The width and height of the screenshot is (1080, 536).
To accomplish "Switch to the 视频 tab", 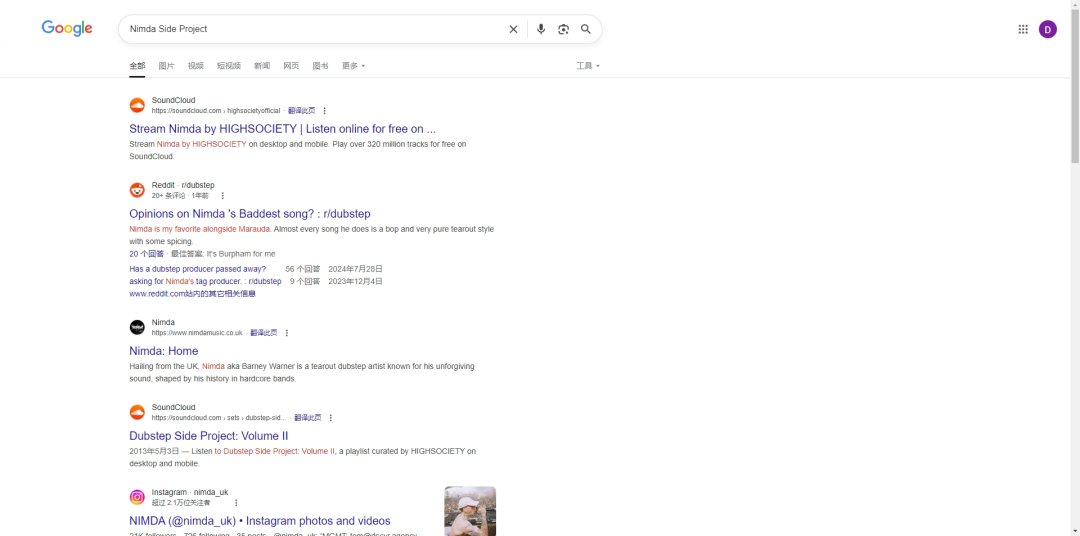I will coord(196,66).
